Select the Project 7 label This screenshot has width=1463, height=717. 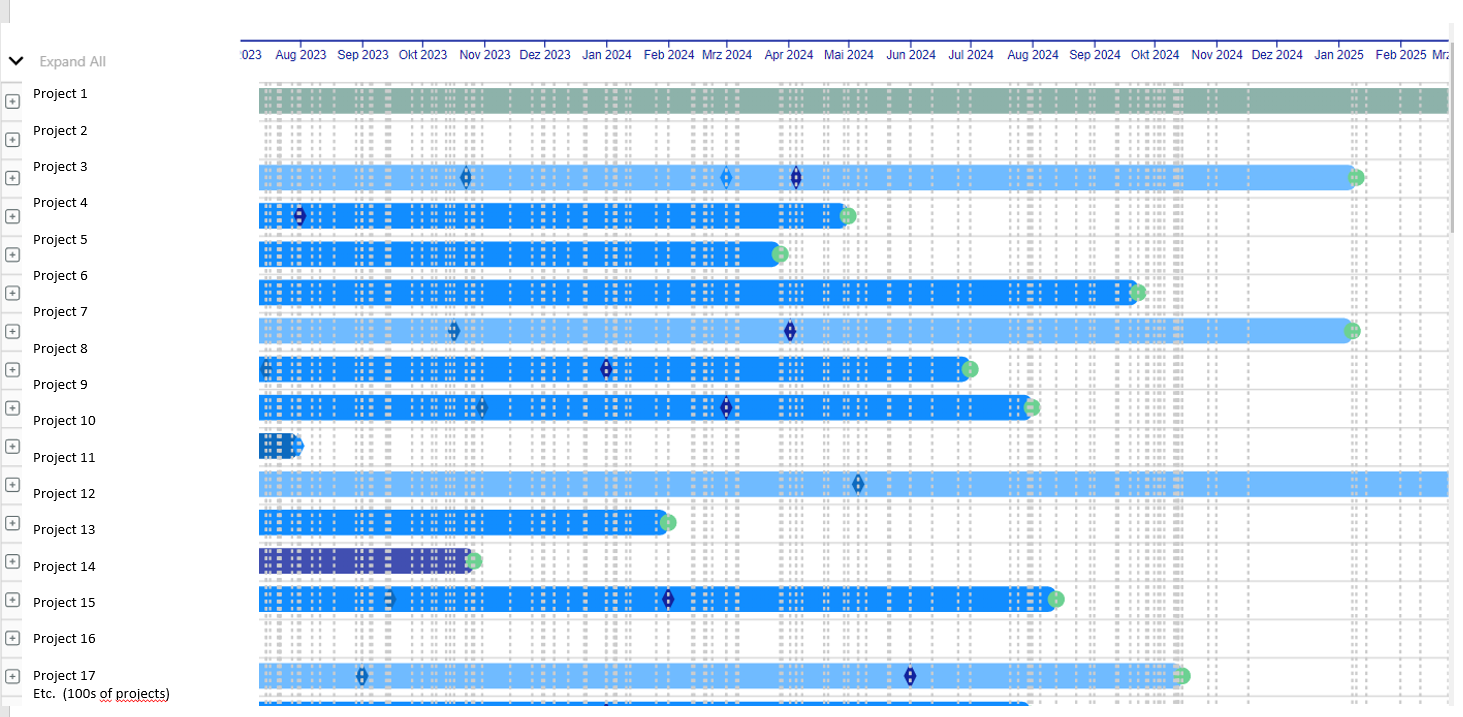point(60,312)
